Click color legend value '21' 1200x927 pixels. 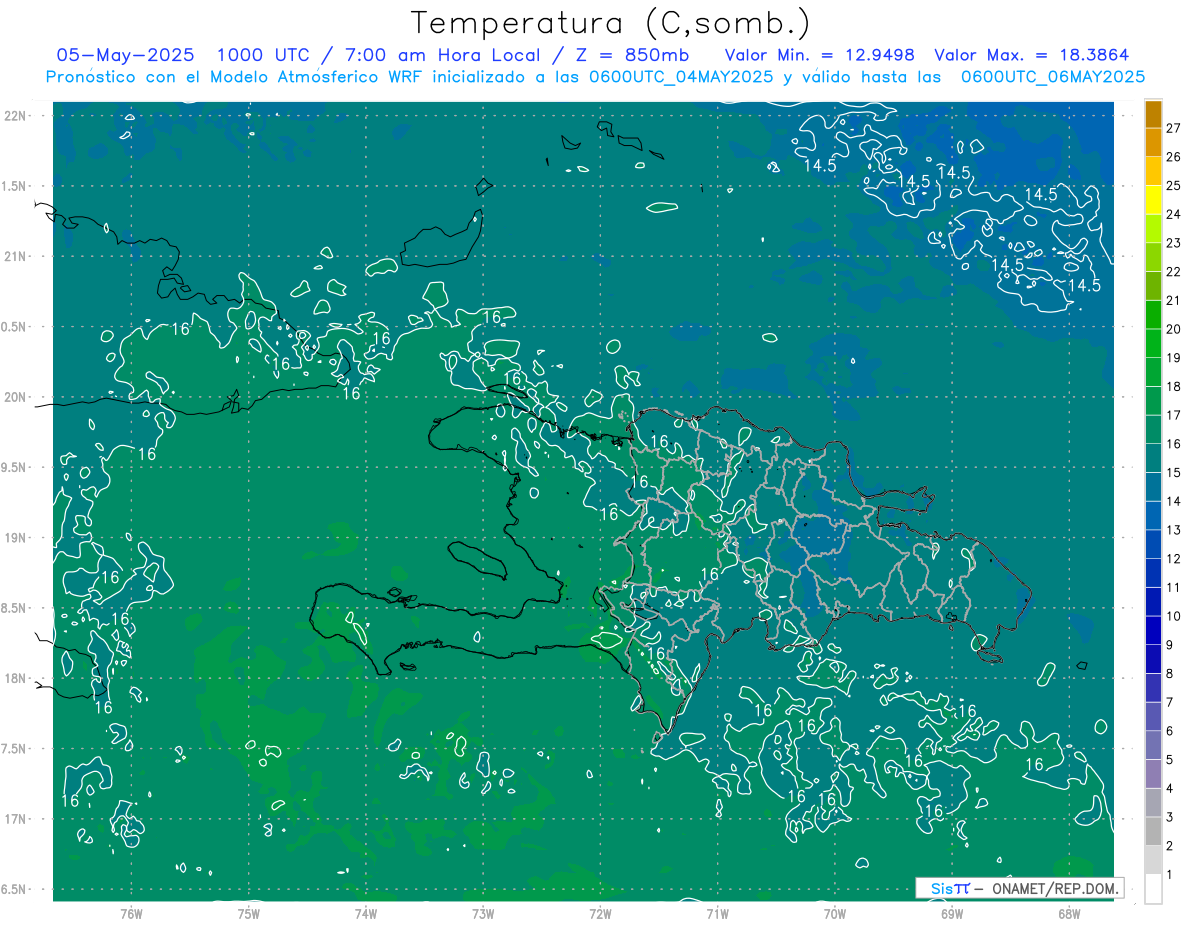(1174, 300)
